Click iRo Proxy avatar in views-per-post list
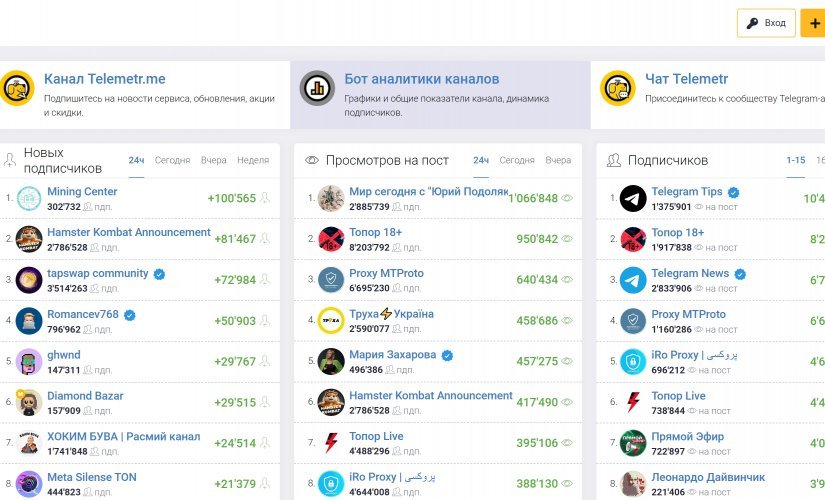Viewport: 825px width, 500px height. 331,484
